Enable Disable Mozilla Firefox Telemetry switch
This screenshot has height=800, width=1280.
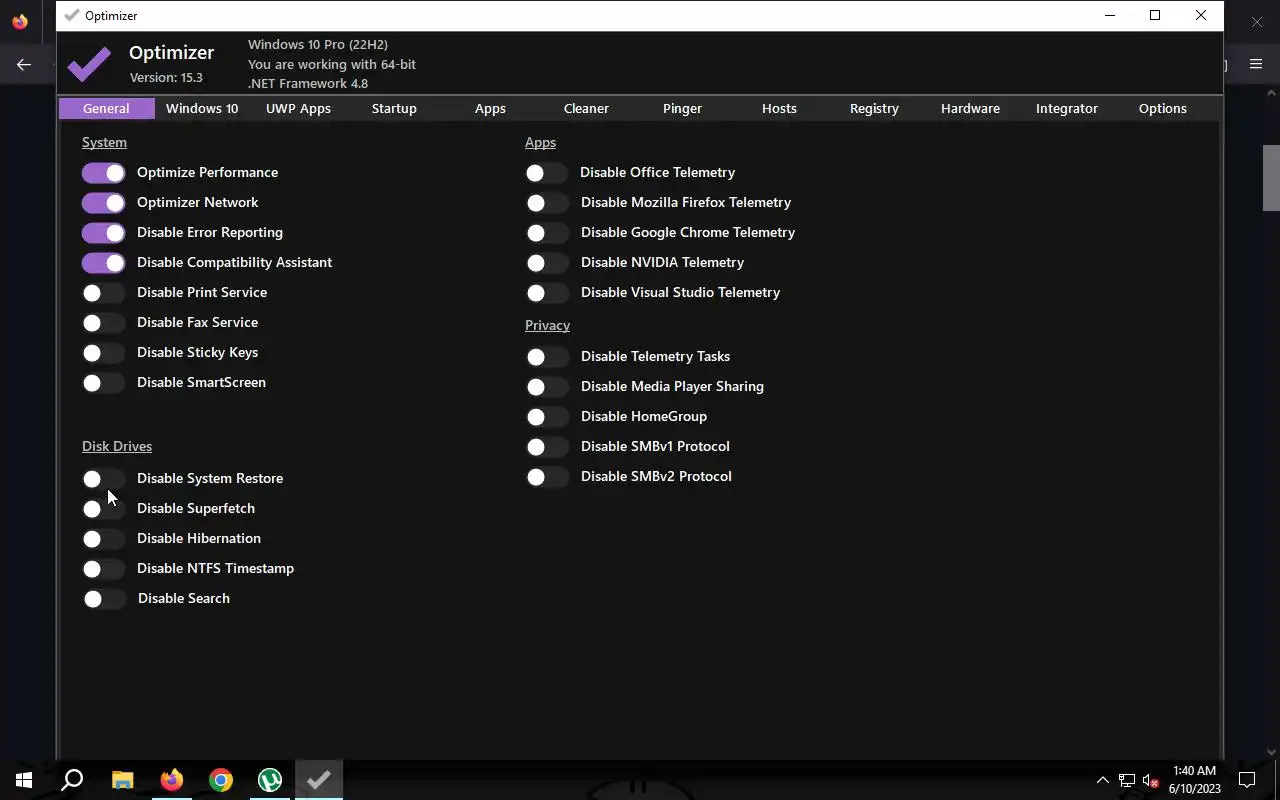pyautogui.click(x=547, y=203)
